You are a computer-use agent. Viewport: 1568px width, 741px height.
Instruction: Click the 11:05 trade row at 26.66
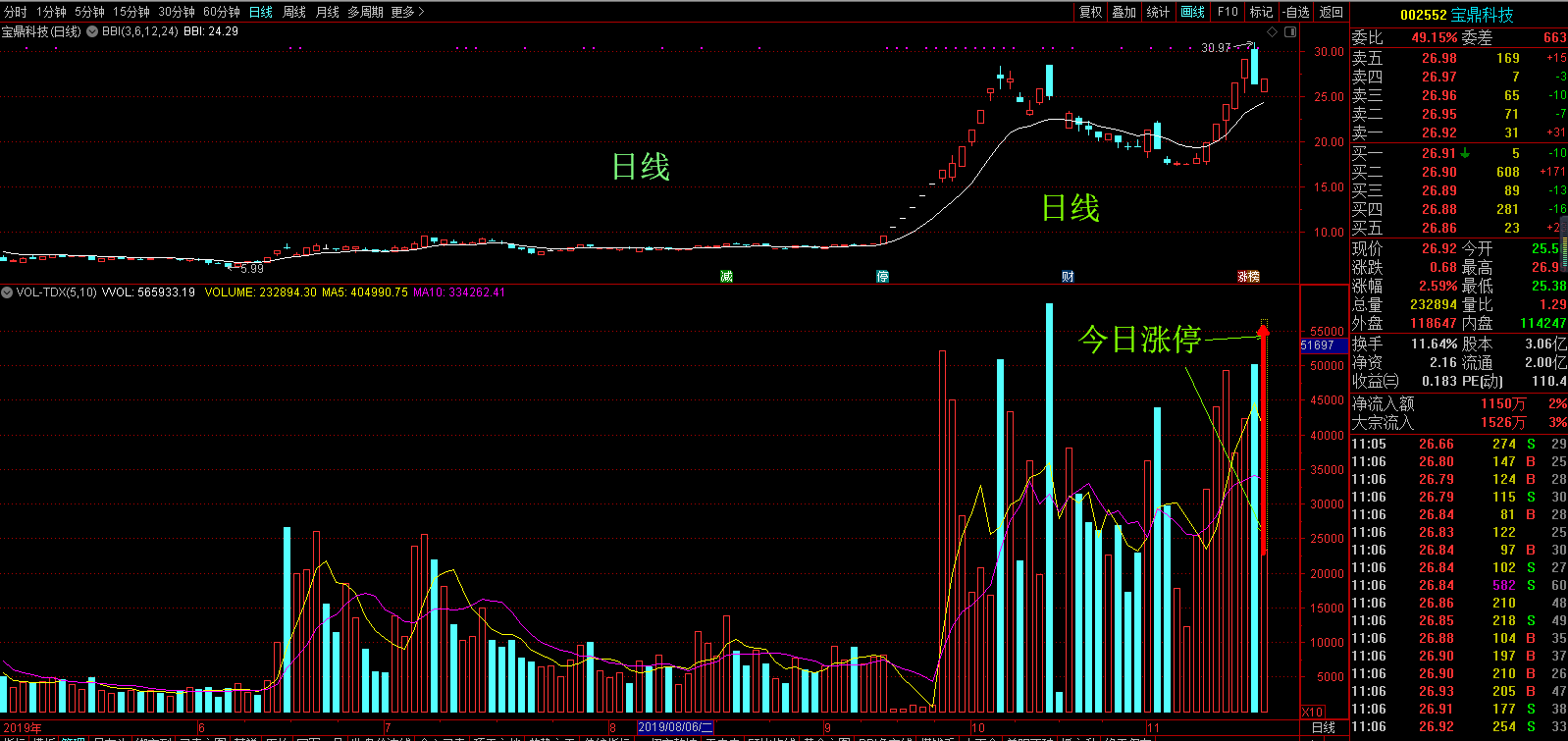pos(1459,444)
